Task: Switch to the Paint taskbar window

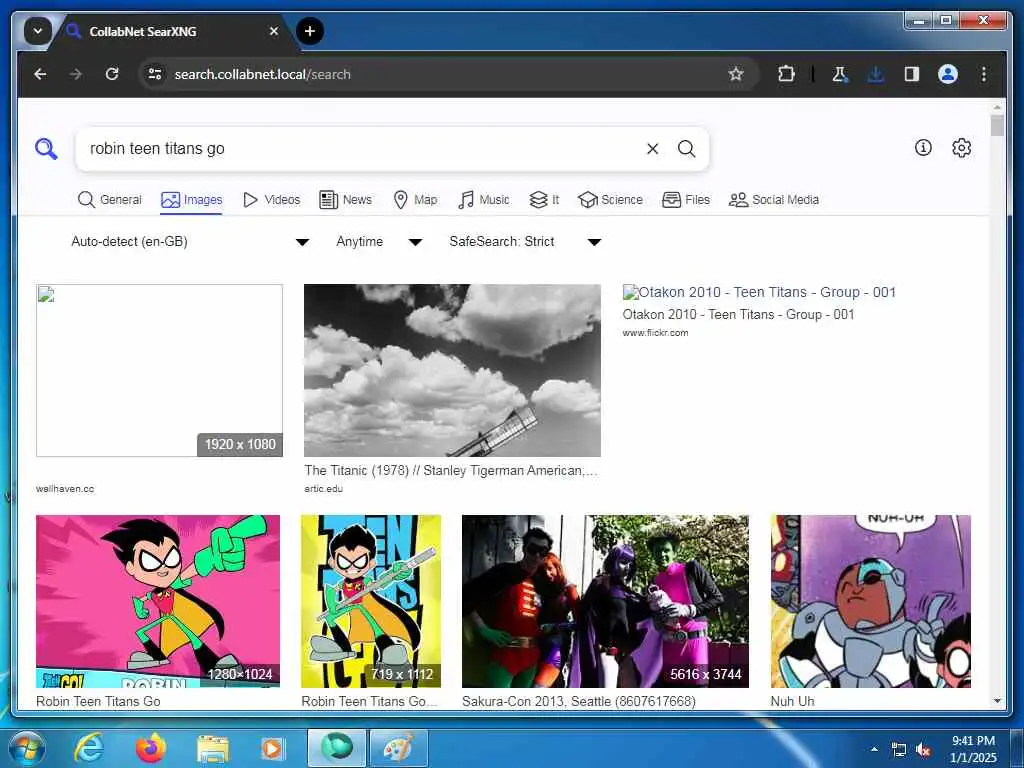Action: point(398,748)
